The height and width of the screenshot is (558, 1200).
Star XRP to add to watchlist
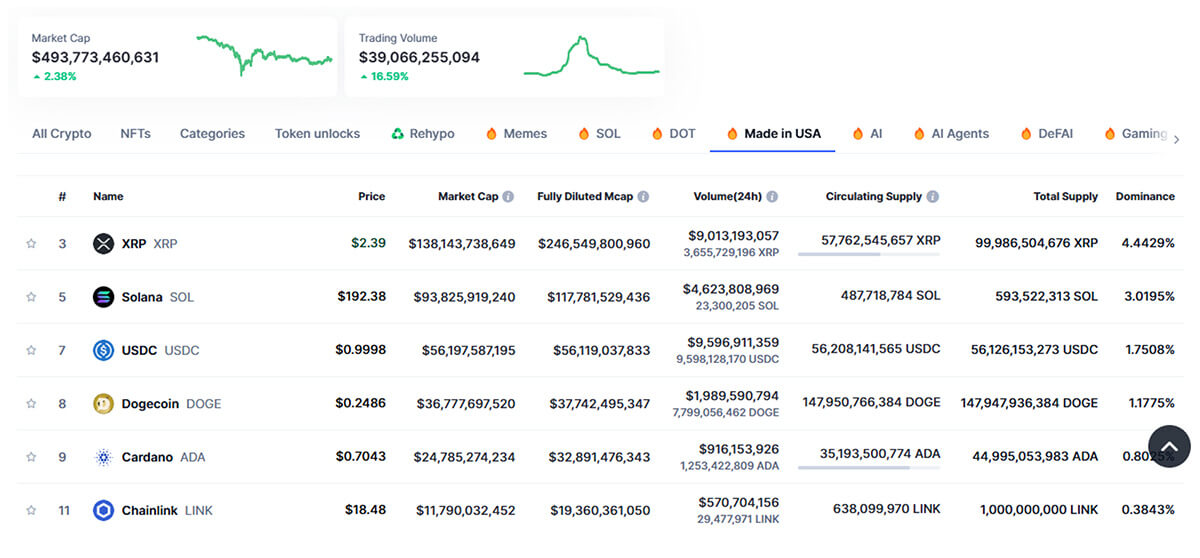tap(31, 243)
